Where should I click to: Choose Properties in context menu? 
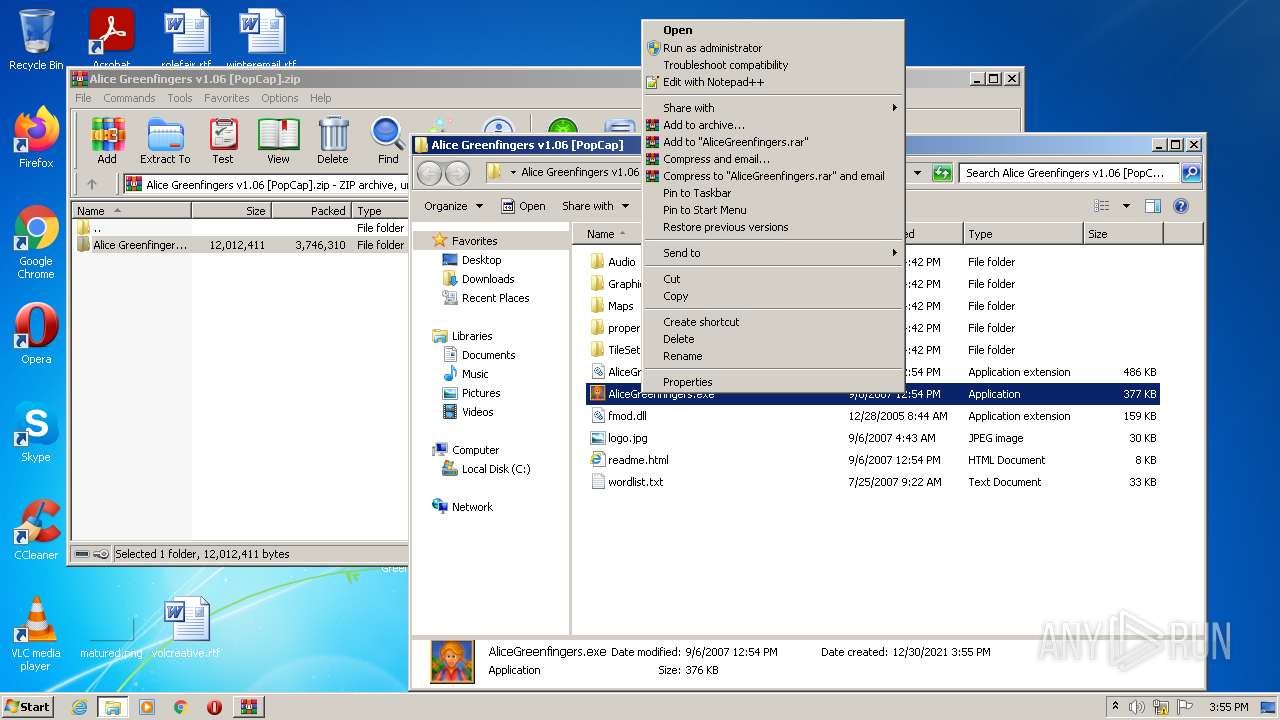point(687,382)
